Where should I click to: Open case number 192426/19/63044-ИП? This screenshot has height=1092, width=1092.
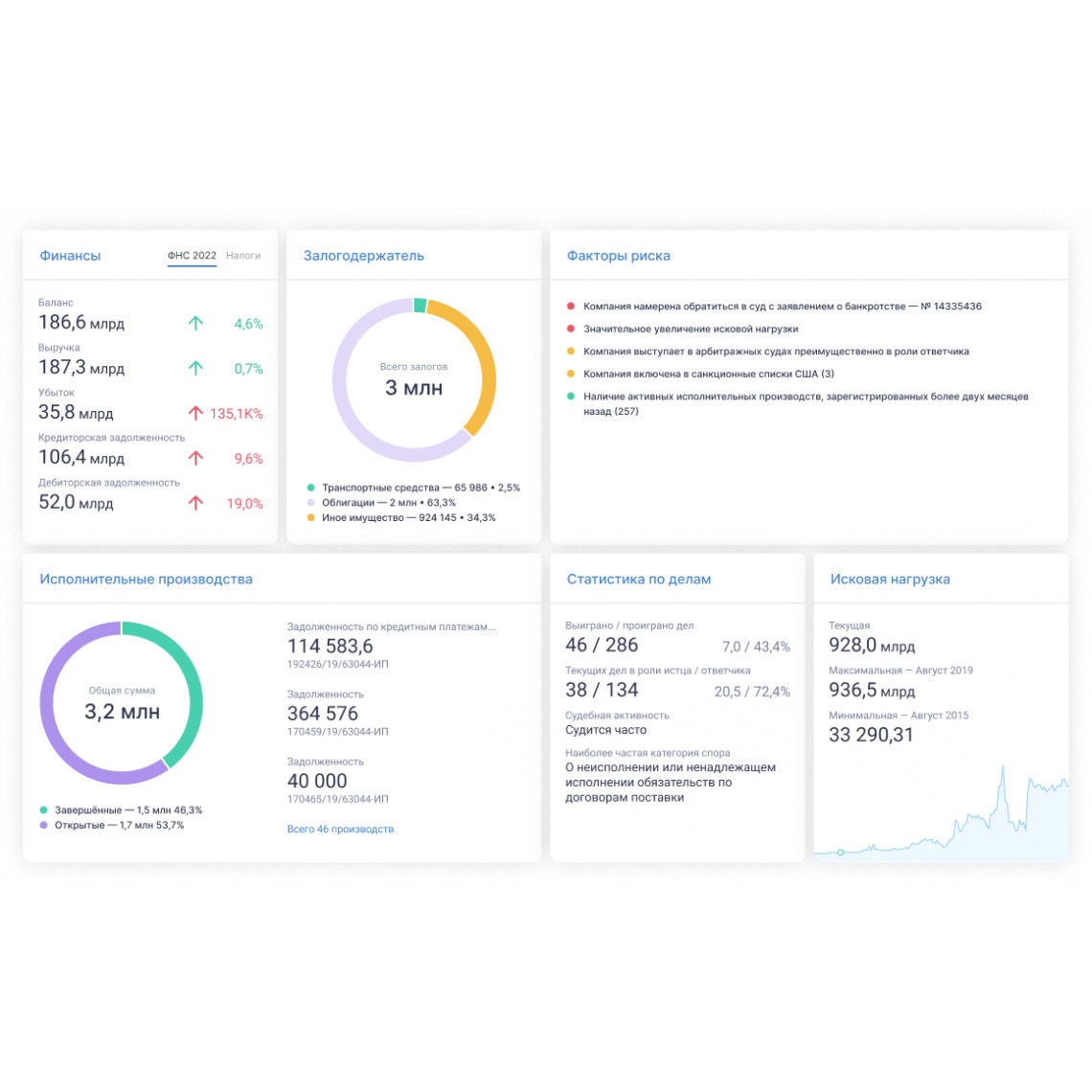pyautogui.click(x=338, y=664)
